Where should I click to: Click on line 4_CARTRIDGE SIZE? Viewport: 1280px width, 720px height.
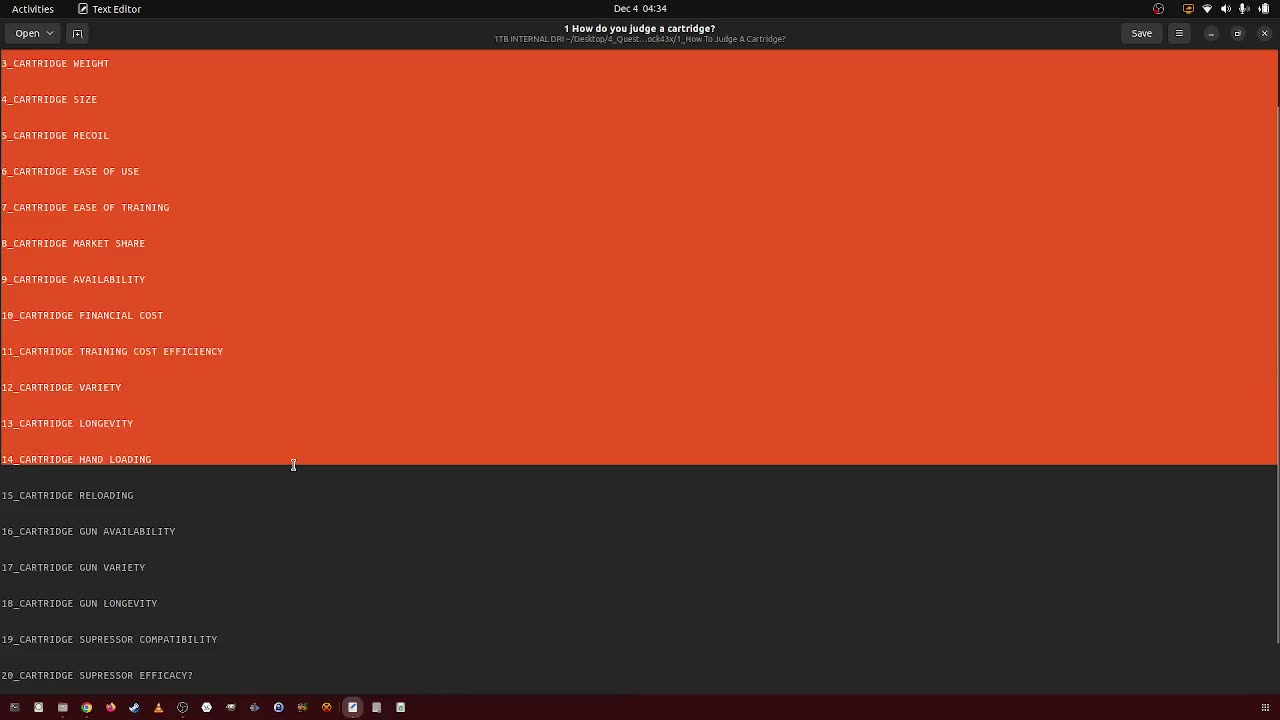point(49,99)
